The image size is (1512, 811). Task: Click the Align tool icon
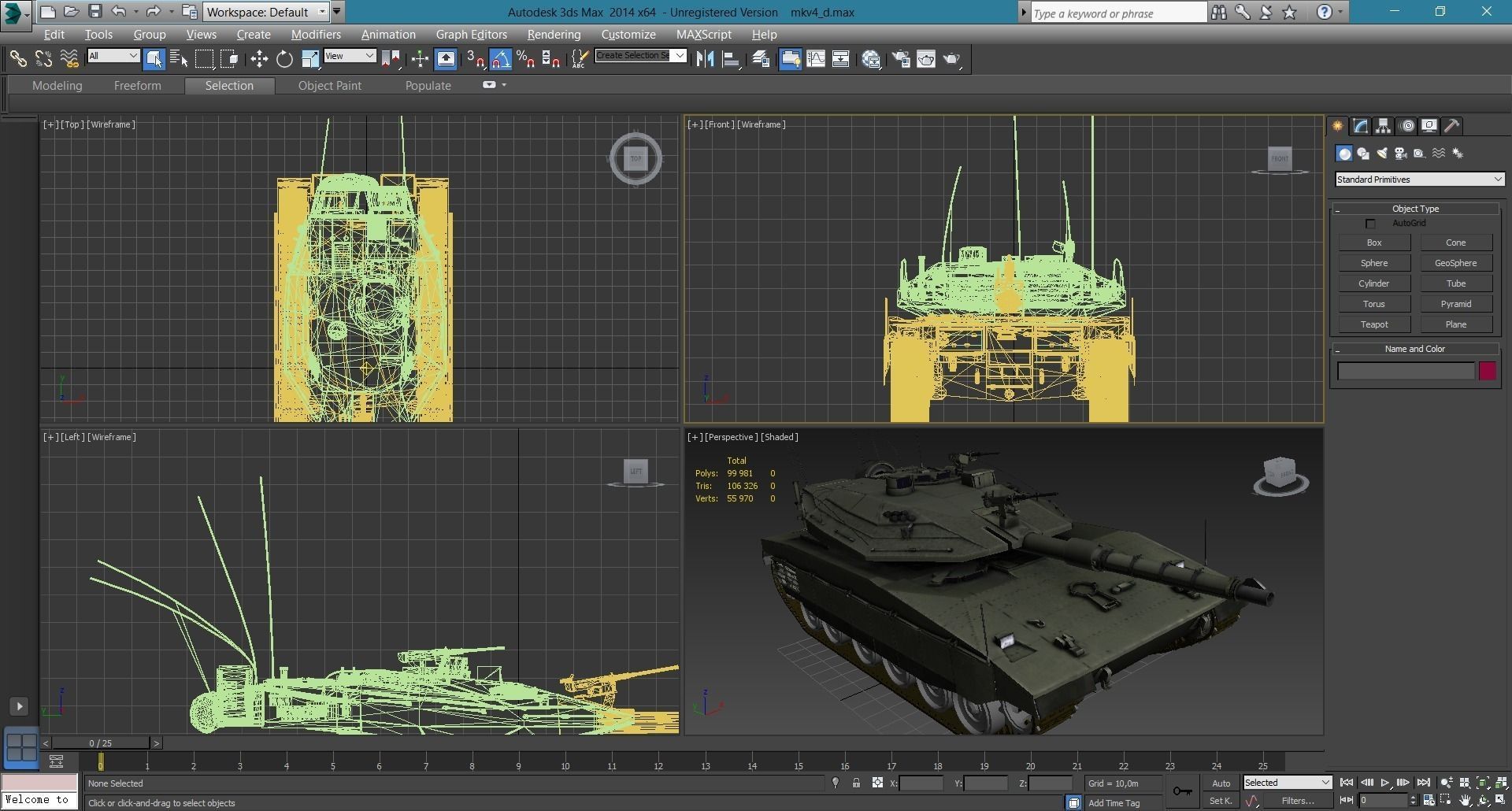coord(731,59)
